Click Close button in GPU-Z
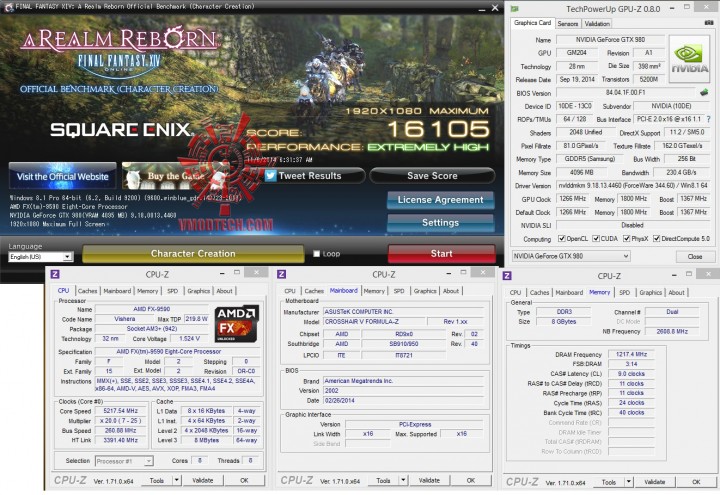Viewport: 720px width, 495px height. (x=695, y=256)
